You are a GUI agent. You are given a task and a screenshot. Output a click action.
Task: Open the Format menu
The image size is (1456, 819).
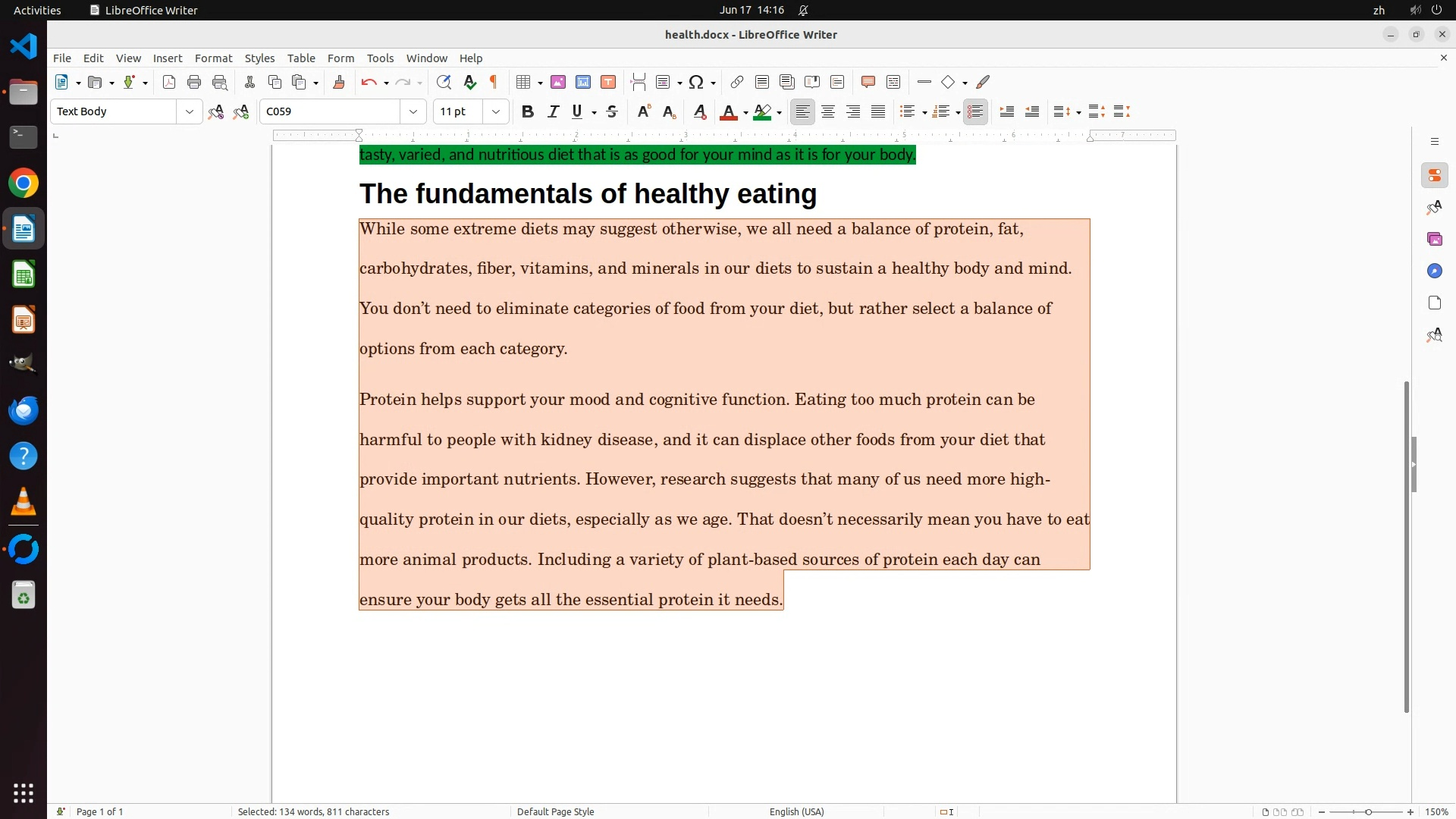[x=213, y=58]
